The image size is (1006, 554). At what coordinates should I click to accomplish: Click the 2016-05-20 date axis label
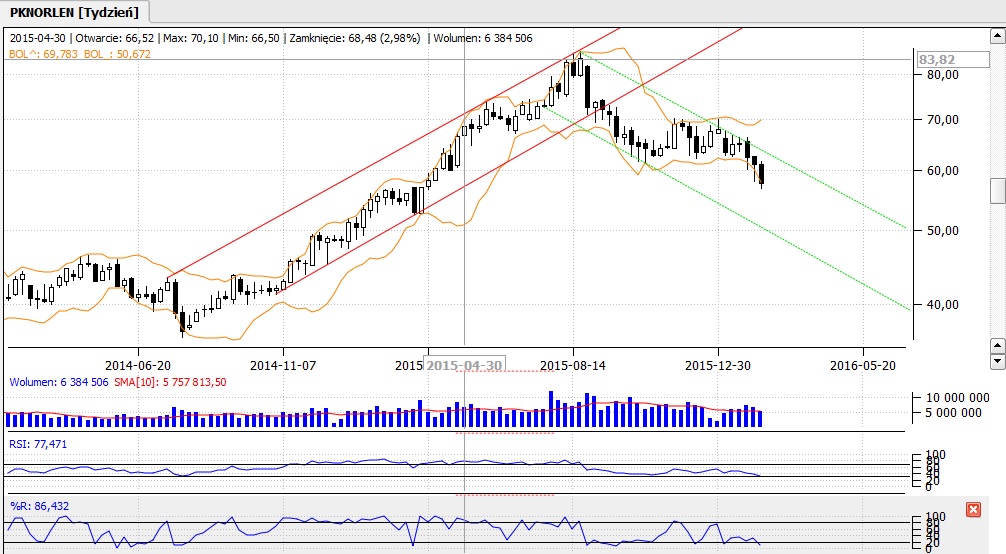coord(863,365)
